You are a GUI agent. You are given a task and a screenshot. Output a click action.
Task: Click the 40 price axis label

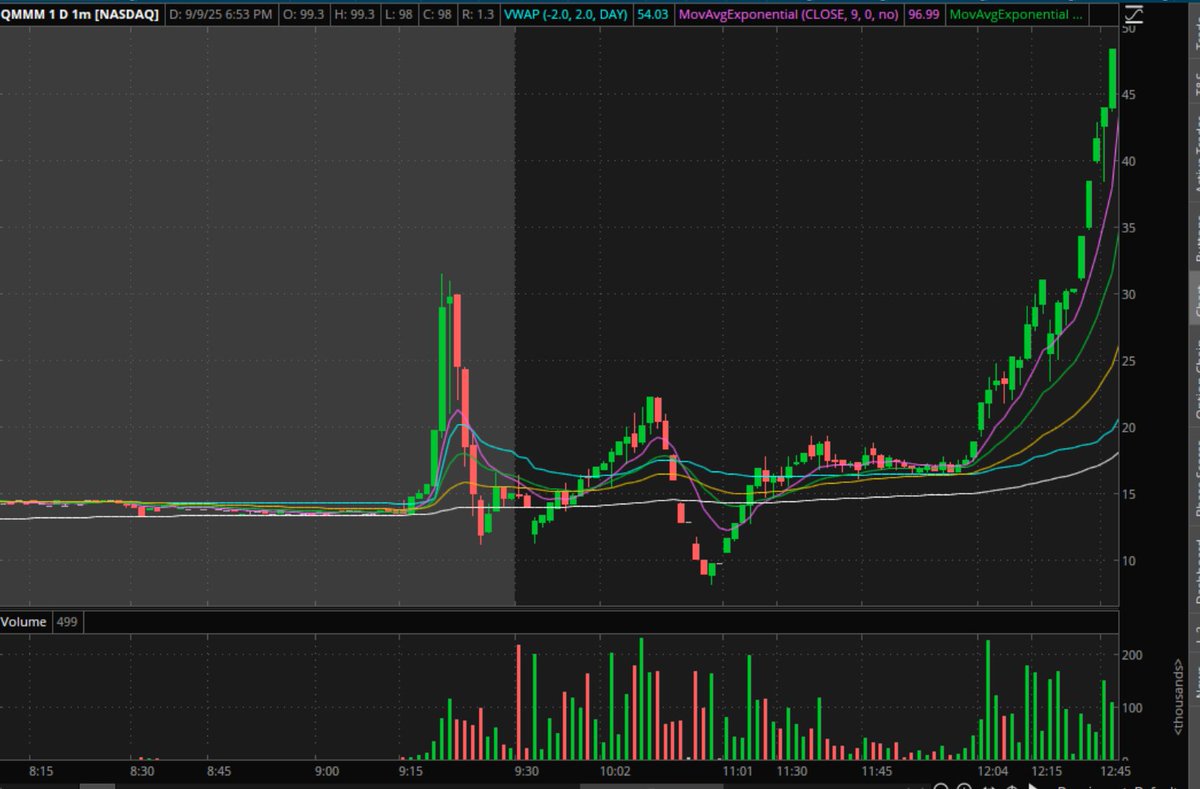pos(1127,161)
